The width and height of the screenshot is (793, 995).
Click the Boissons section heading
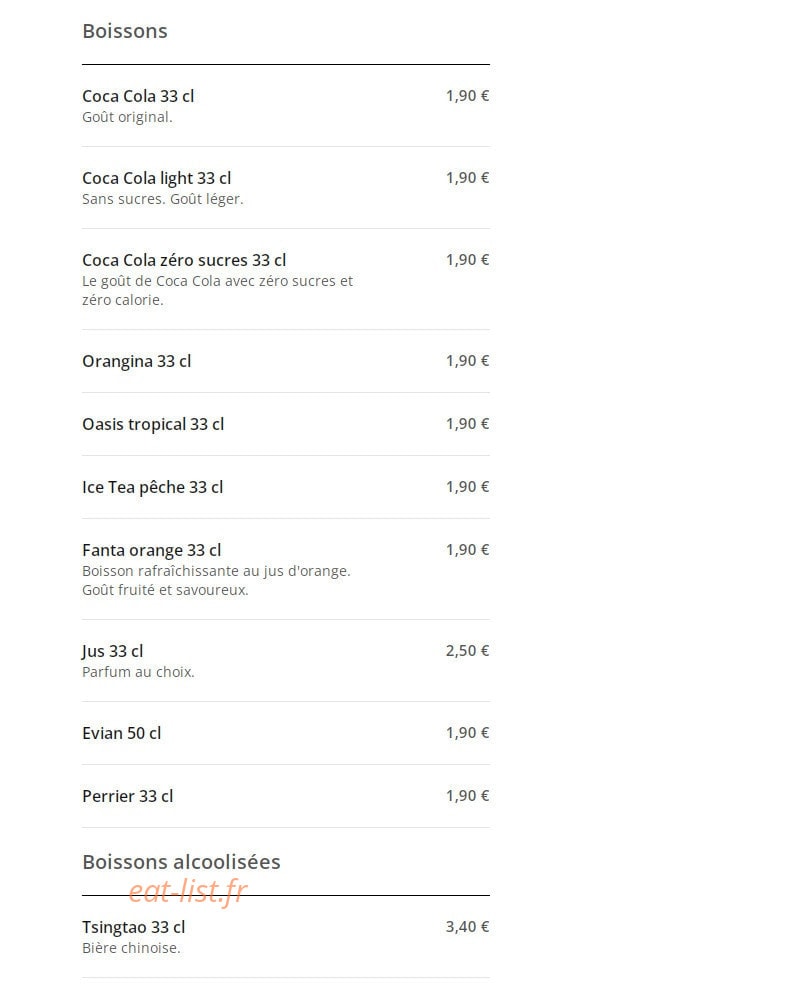125,31
